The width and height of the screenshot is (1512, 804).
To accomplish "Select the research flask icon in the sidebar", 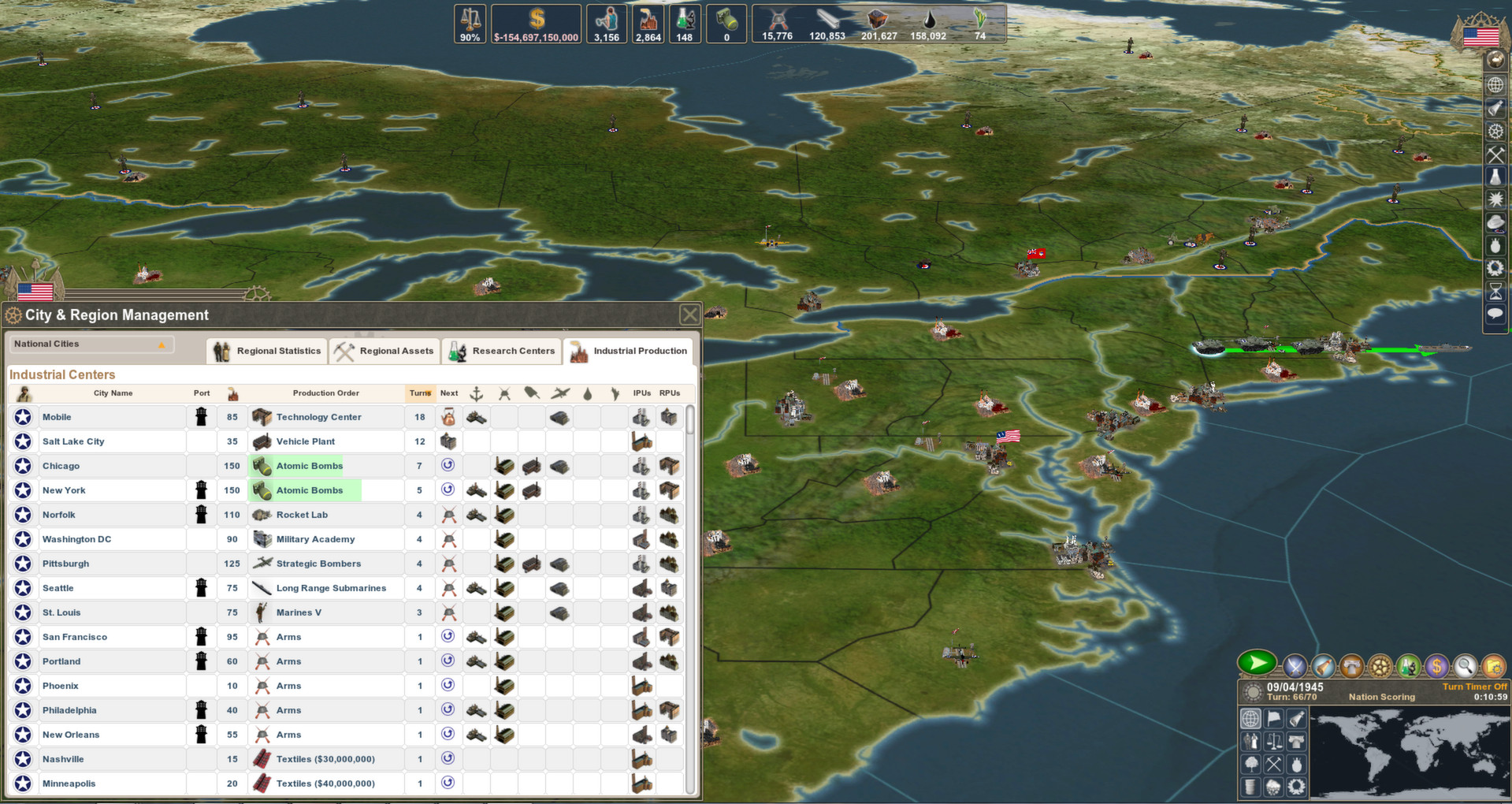I will pyautogui.click(x=1495, y=177).
